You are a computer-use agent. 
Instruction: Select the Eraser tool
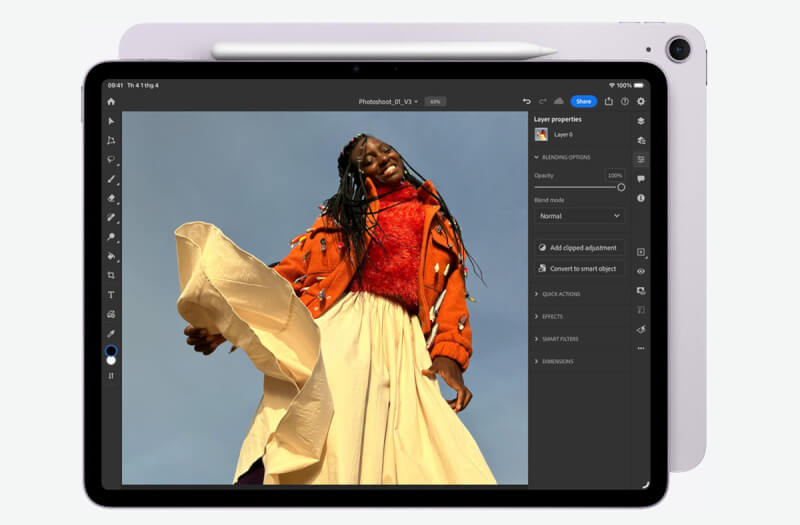click(111, 198)
